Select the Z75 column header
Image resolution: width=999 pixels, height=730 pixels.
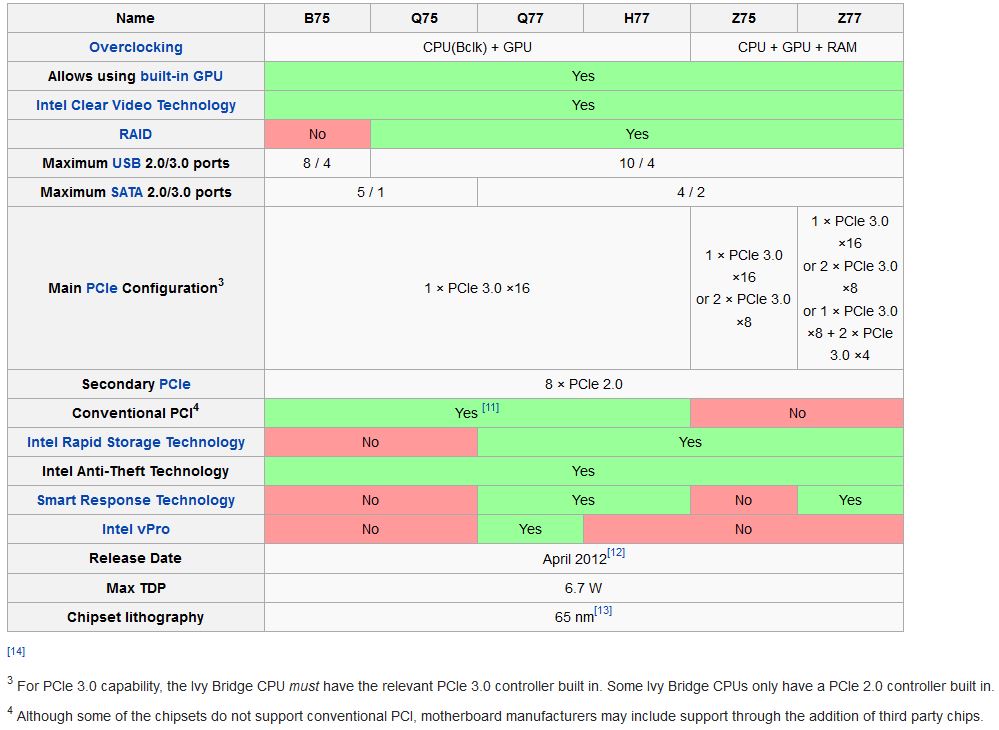pyautogui.click(x=744, y=18)
